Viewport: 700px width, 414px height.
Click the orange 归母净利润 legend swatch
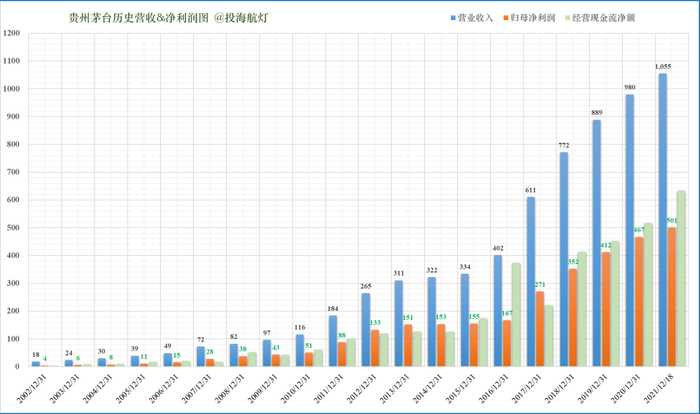(x=506, y=18)
